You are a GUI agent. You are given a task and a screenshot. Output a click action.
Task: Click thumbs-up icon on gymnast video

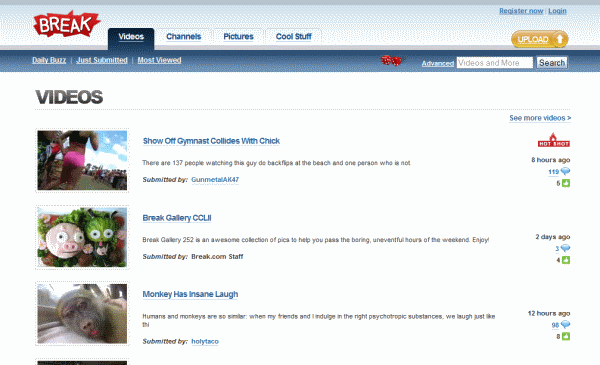[566, 183]
